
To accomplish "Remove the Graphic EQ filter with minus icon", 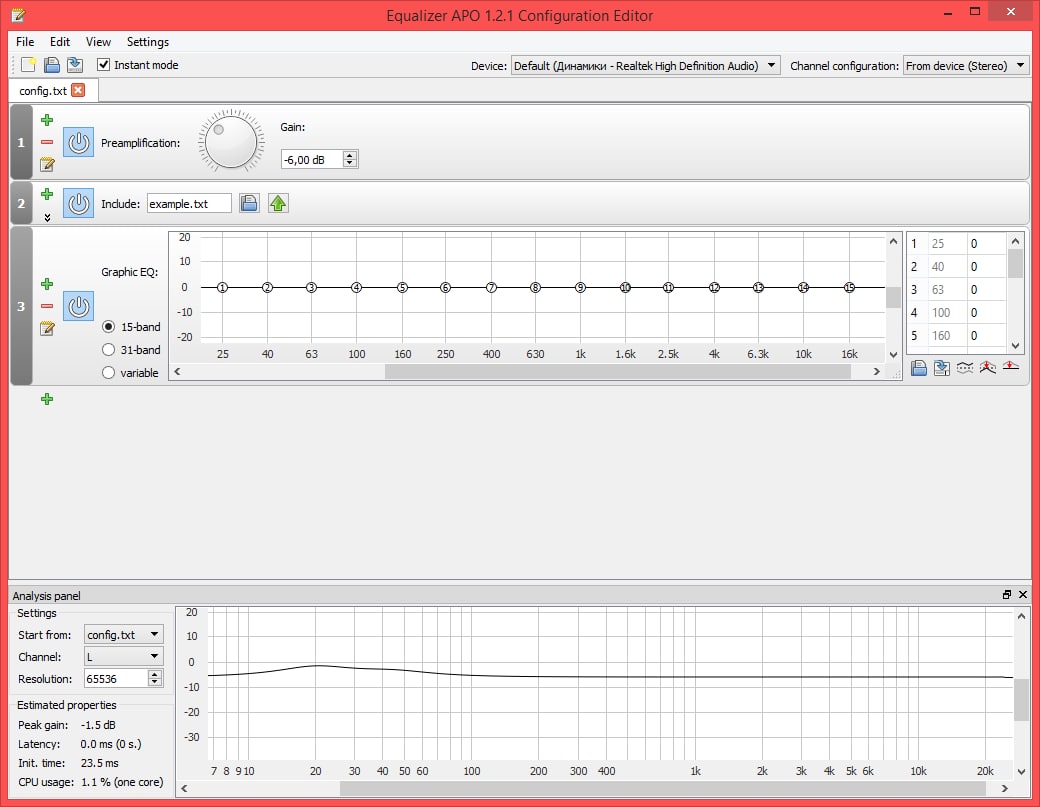I will [x=47, y=306].
